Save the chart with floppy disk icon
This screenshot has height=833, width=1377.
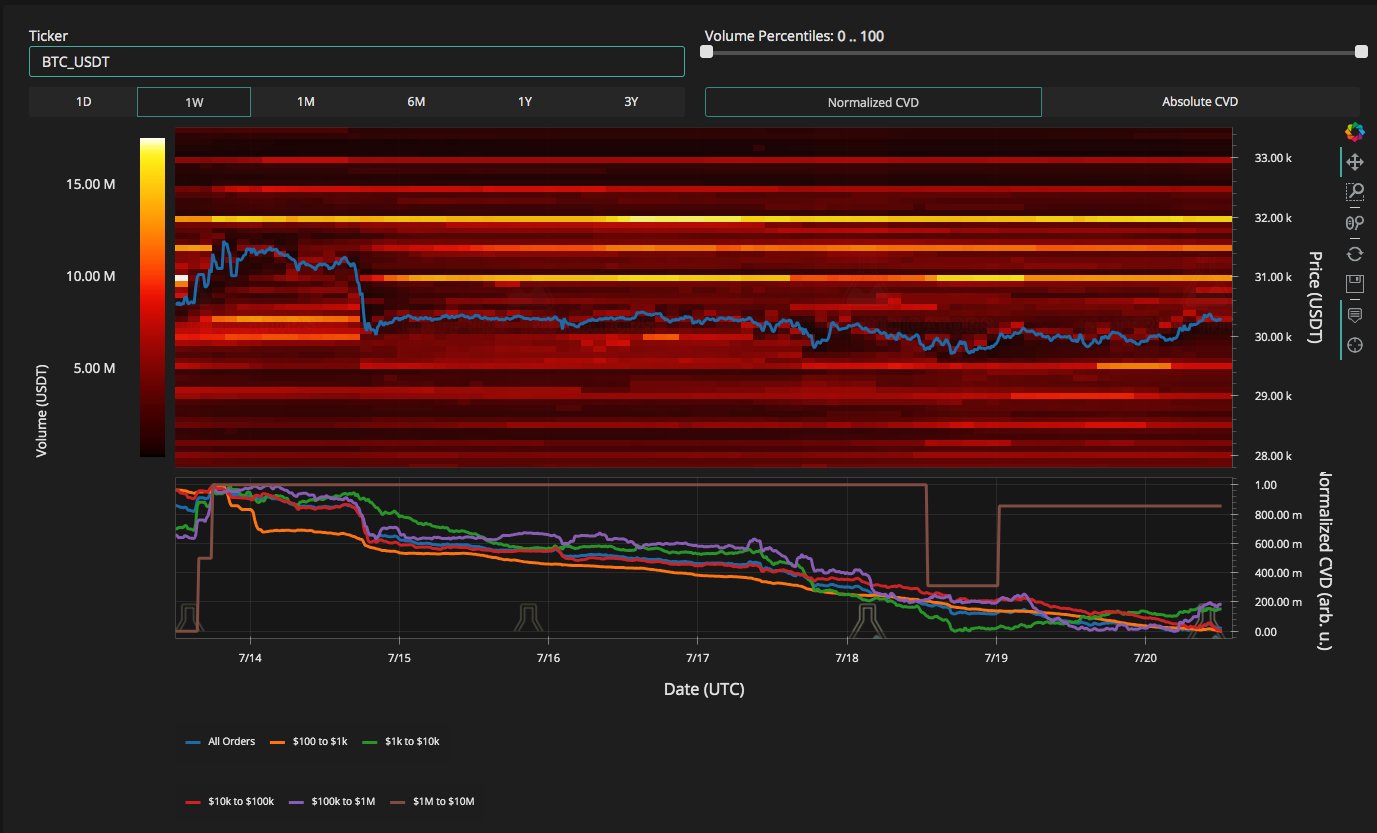1354,283
